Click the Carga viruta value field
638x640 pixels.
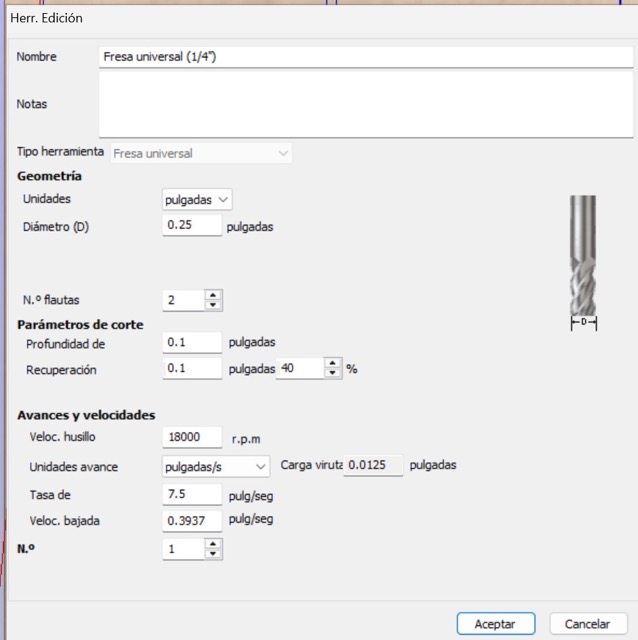pos(373,465)
